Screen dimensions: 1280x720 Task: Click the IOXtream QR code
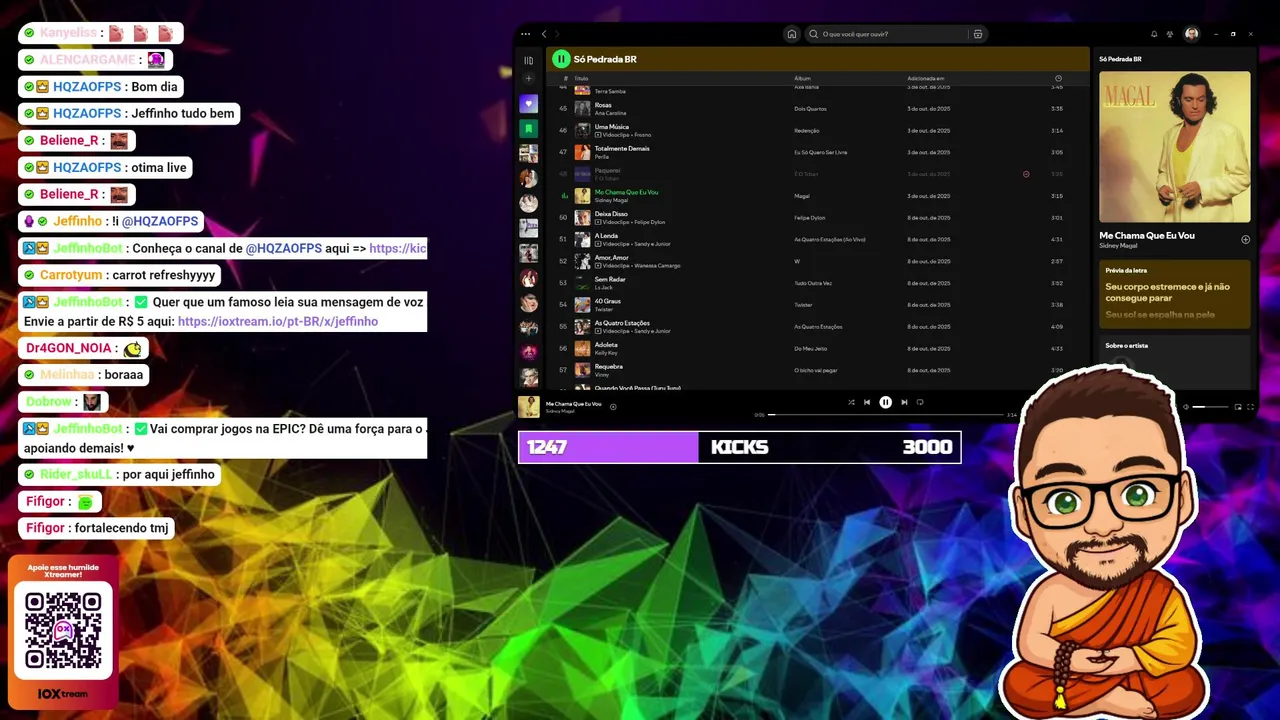pyautogui.click(x=63, y=630)
